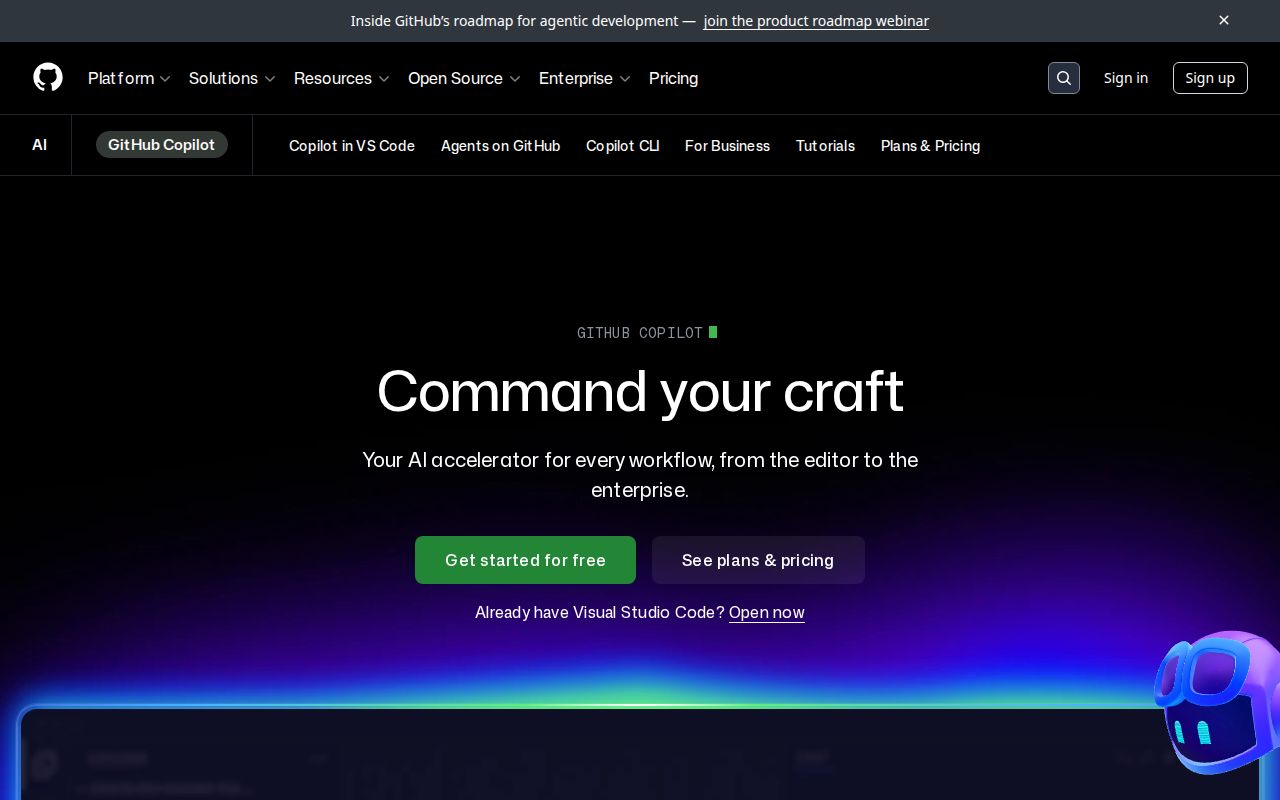This screenshot has width=1280, height=800.
Task: Open join the product roadmap webinar link
Action: (x=816, y=20)
